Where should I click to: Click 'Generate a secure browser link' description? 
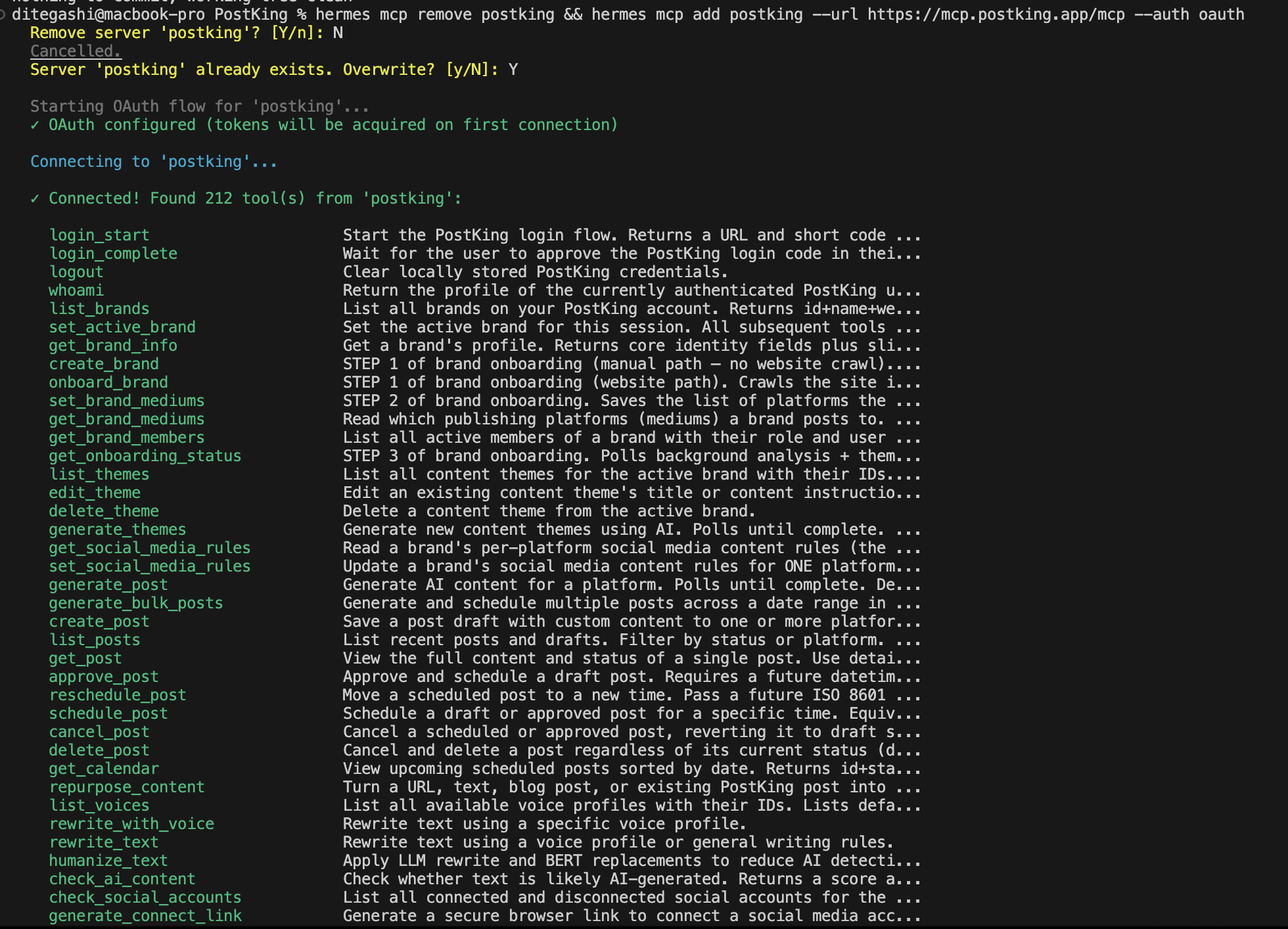(632, 916)
